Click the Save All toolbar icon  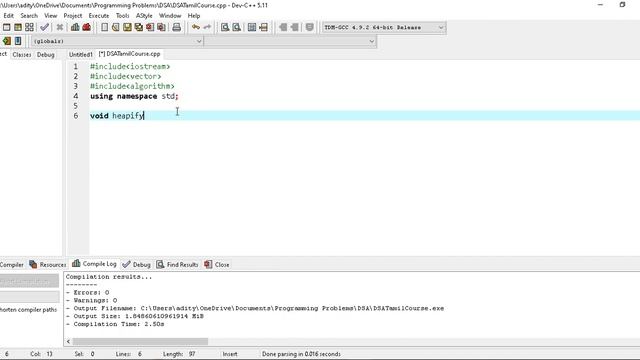pos(139,27)
